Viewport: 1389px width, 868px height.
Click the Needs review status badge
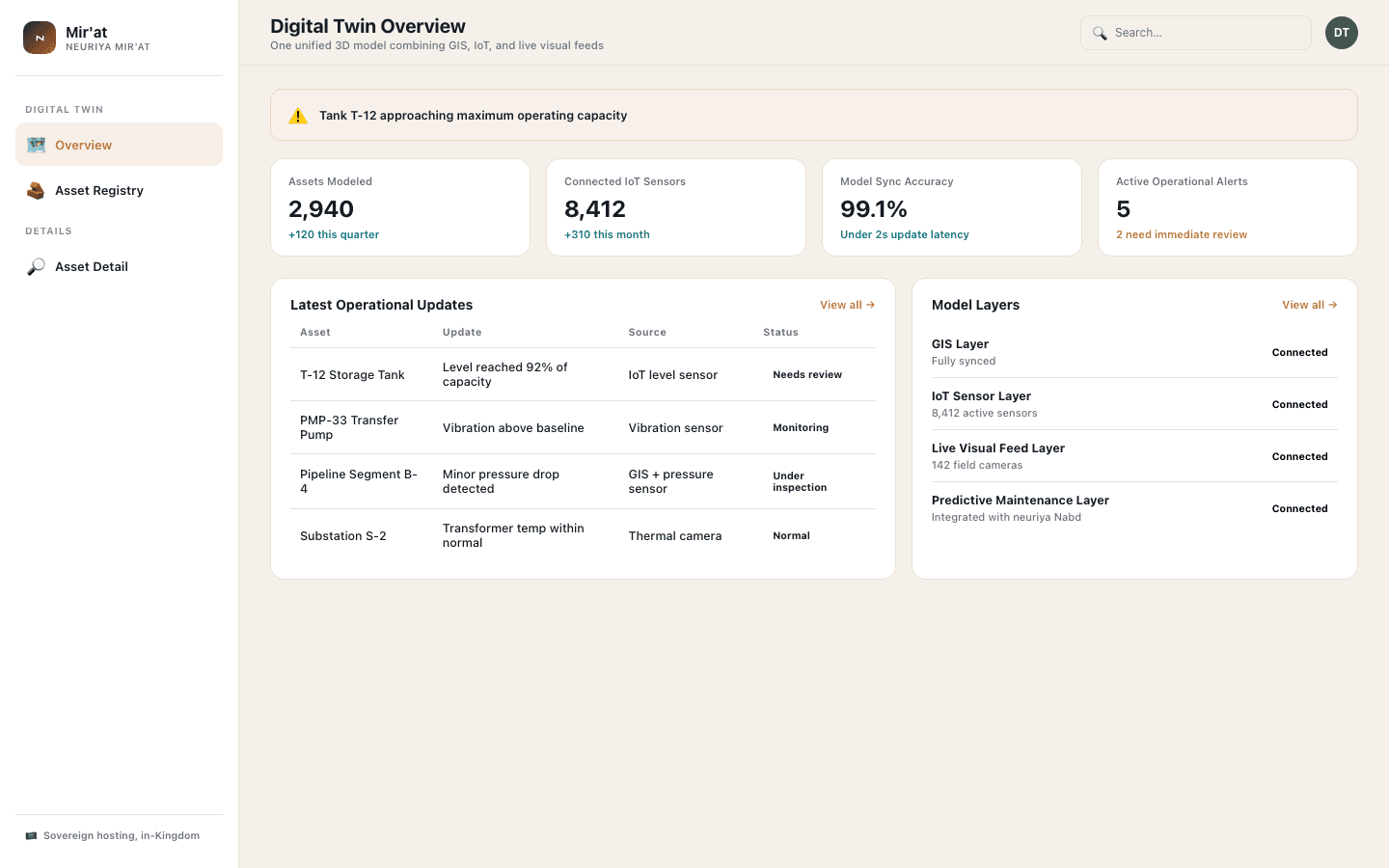pyautogui.click(x=807, y=374)
